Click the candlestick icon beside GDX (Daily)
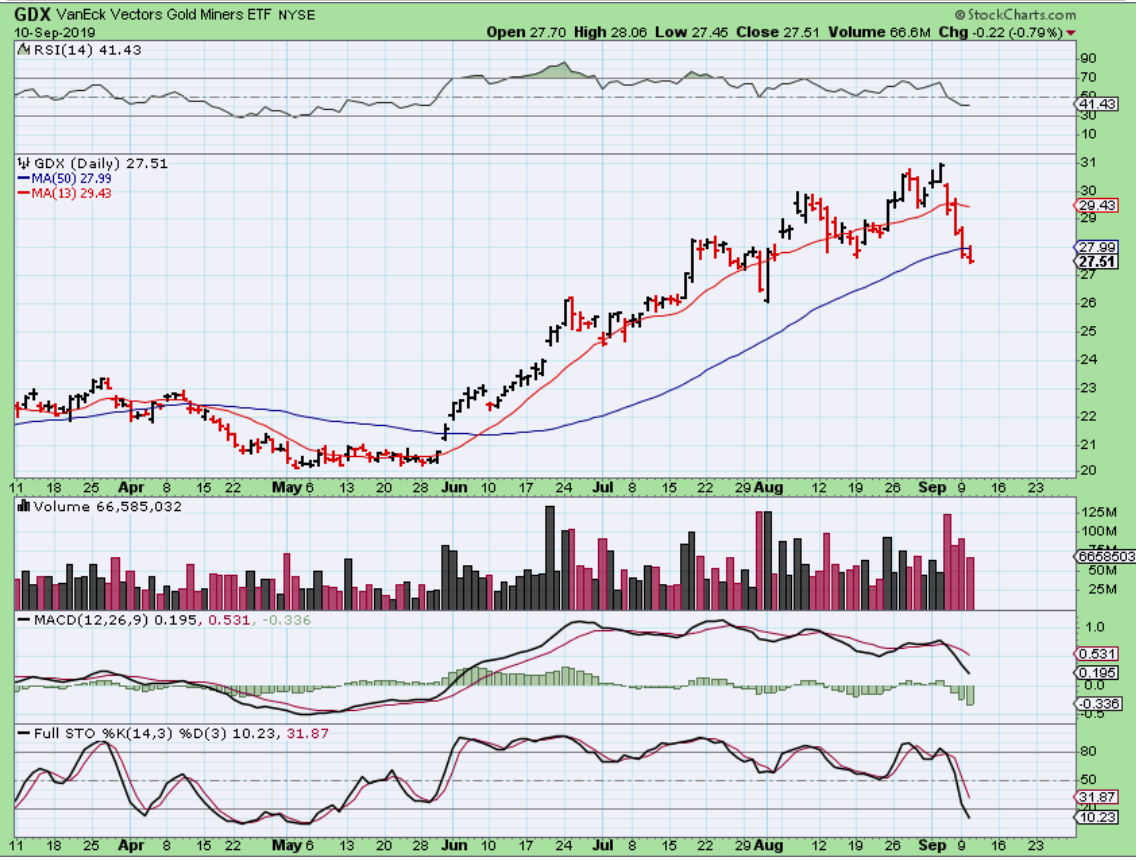Image resolution: width=1136 pixels, height=860 pixels. [24, 164]
